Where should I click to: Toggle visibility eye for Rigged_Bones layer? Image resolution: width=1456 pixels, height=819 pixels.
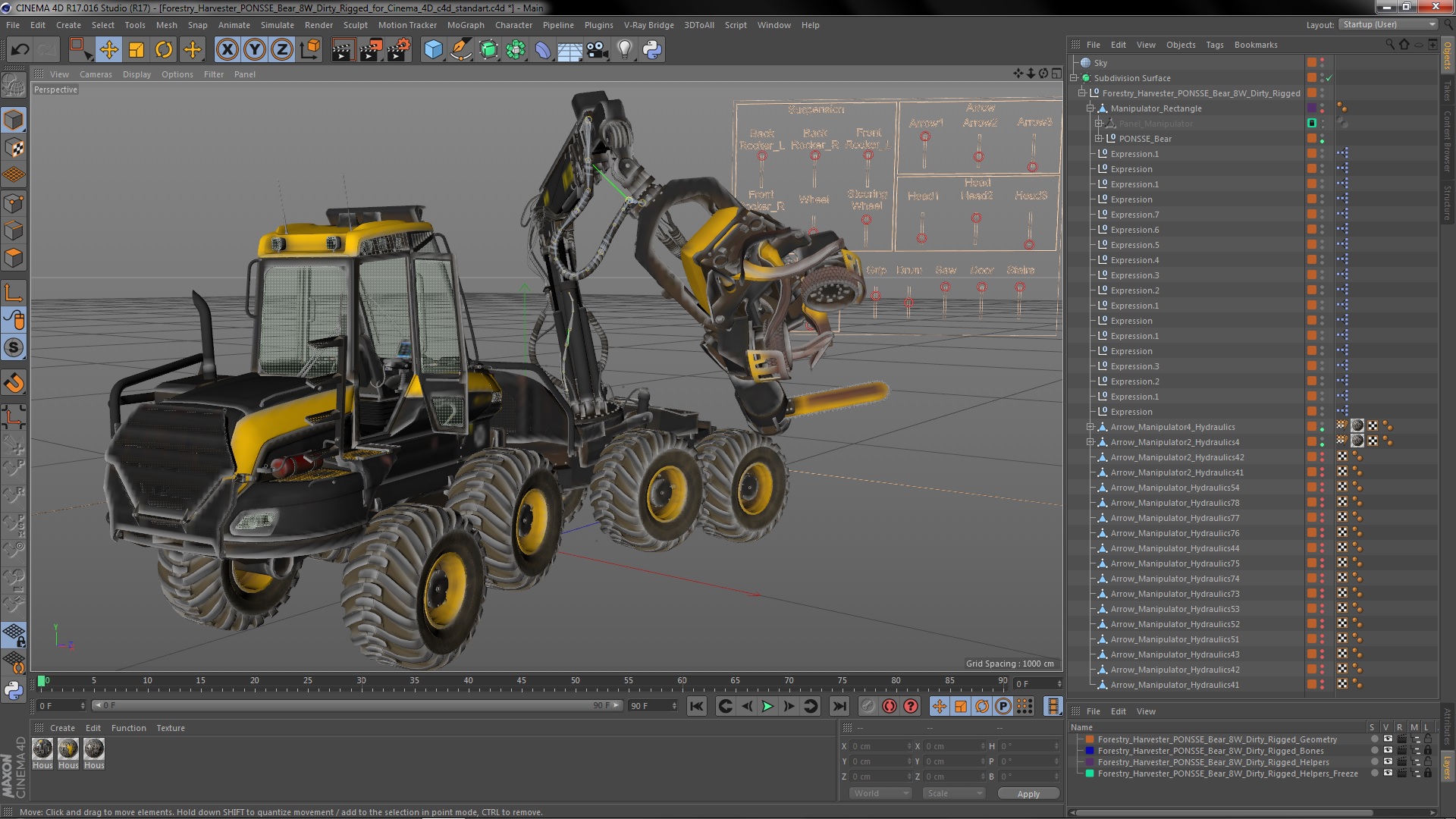click(1387, 751)
